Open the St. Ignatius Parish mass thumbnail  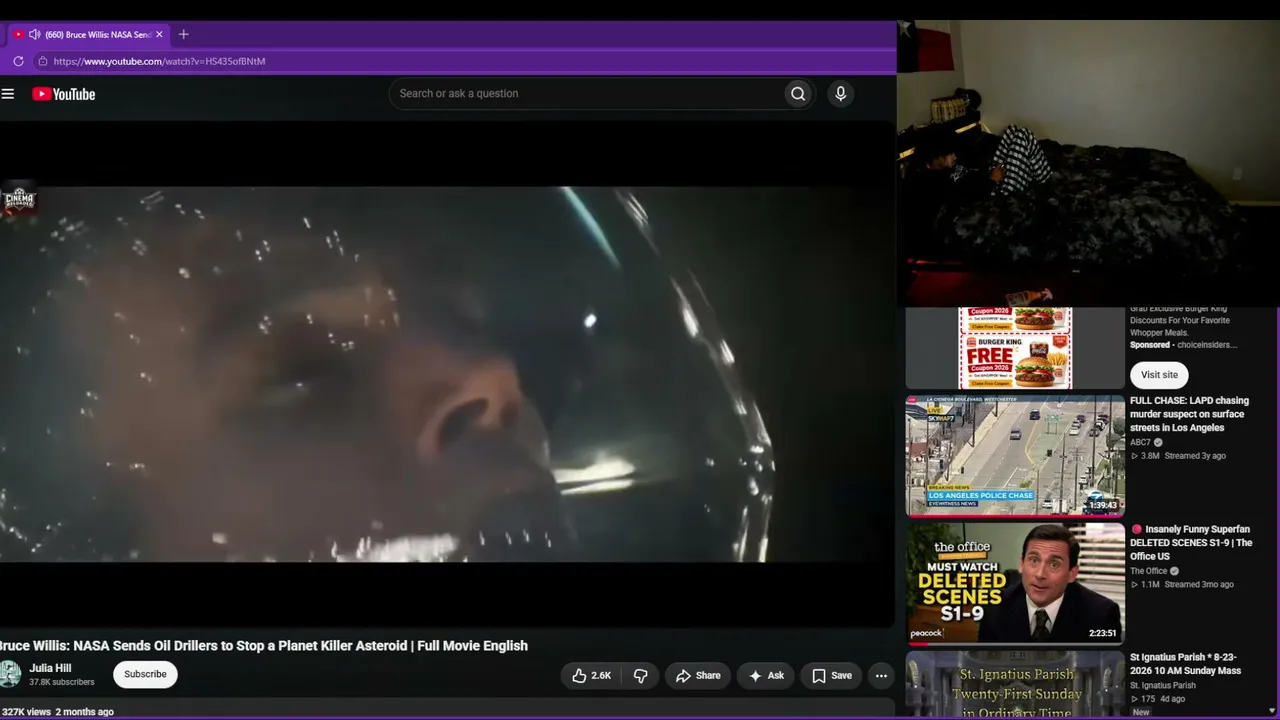pyautogui.click(x=1015, y=685)
